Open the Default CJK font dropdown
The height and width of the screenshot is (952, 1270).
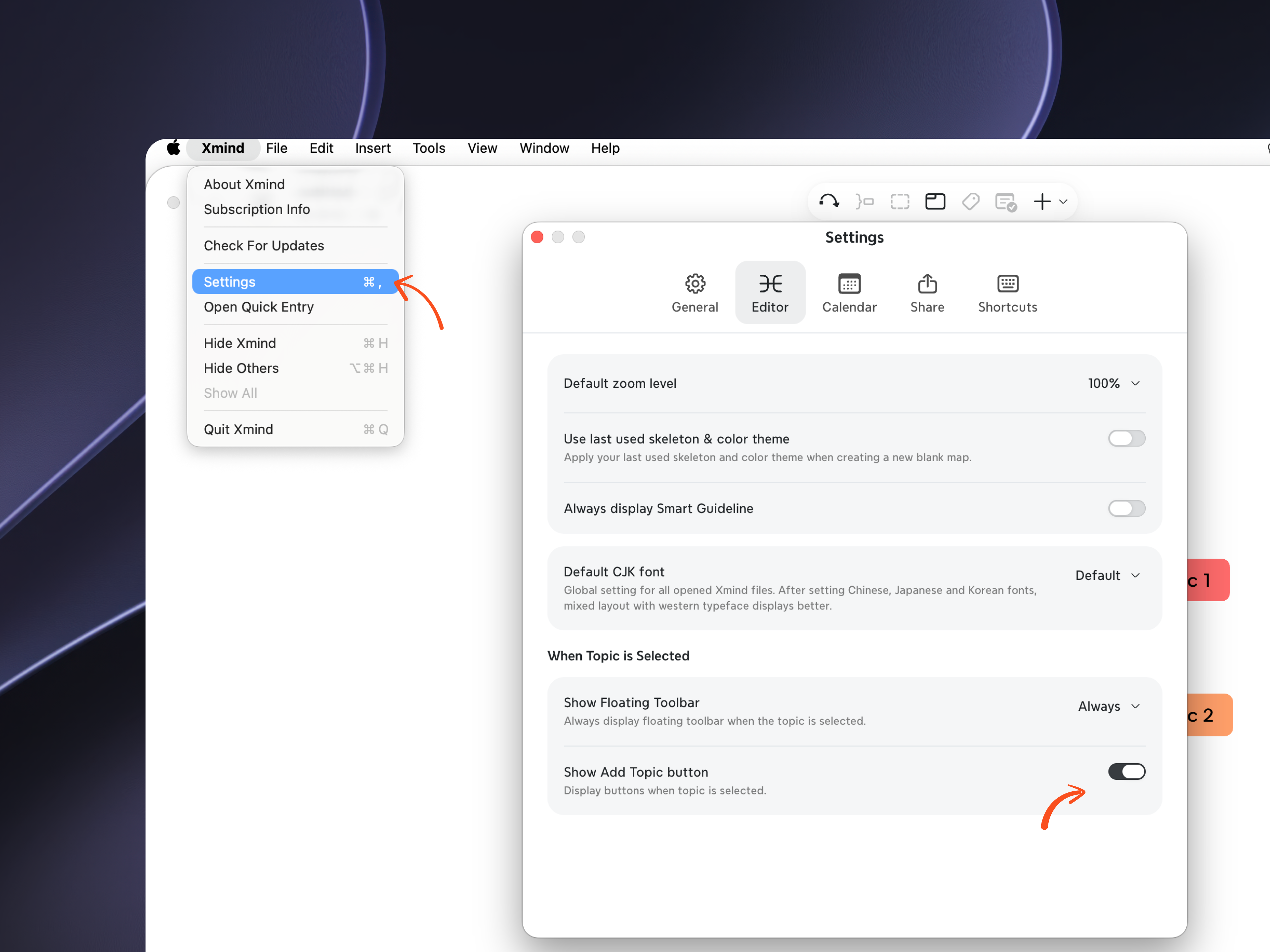pyautogui.click(x=1108, y=575)
